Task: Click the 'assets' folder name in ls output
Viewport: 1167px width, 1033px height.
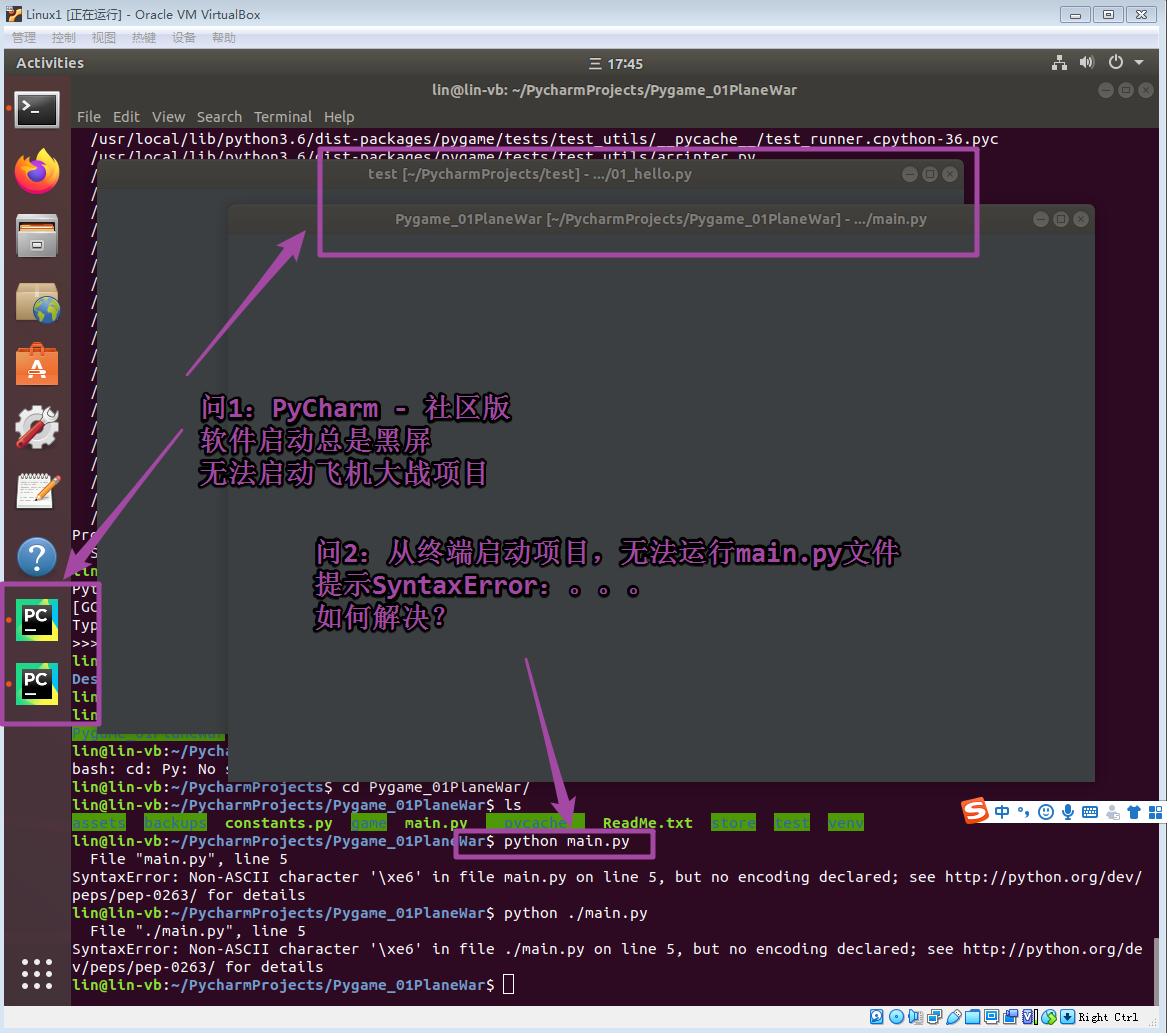Action: pos(99,823)
